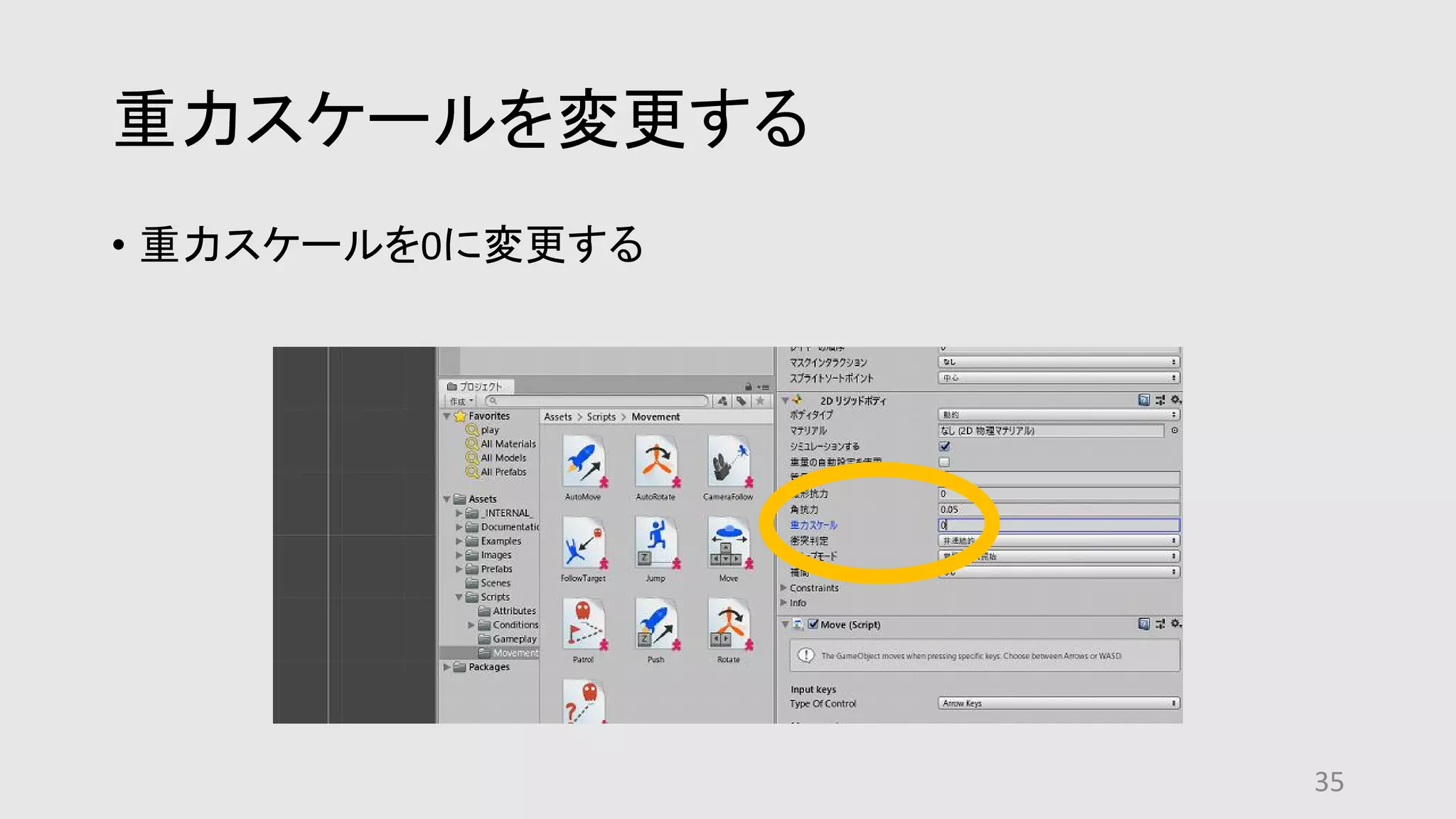Screen dimensions: 1456x819
Task: Open the スプライトソートポイント dropdown
Action: pos(1059,378)
